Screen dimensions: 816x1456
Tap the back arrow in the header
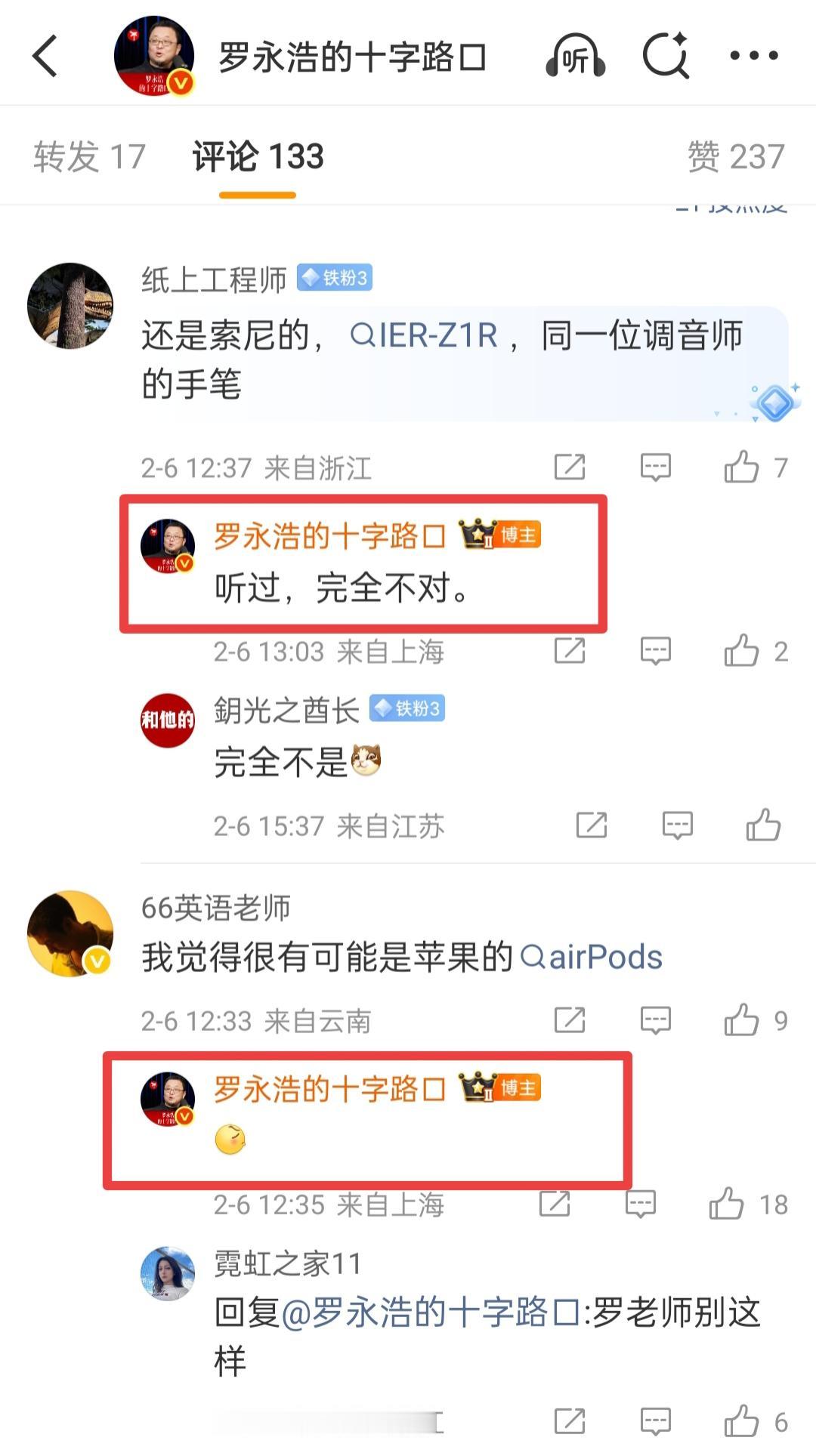[x=45, y=56]
